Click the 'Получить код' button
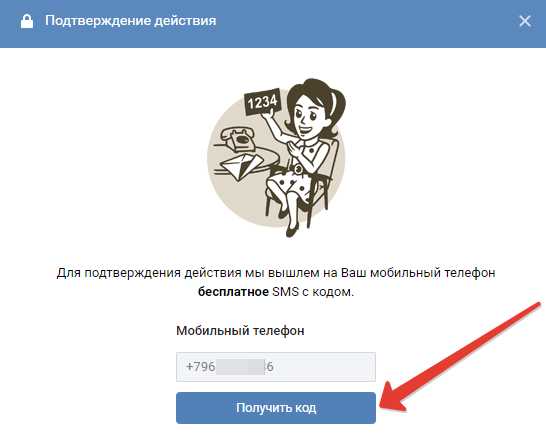 click(276, 408)
